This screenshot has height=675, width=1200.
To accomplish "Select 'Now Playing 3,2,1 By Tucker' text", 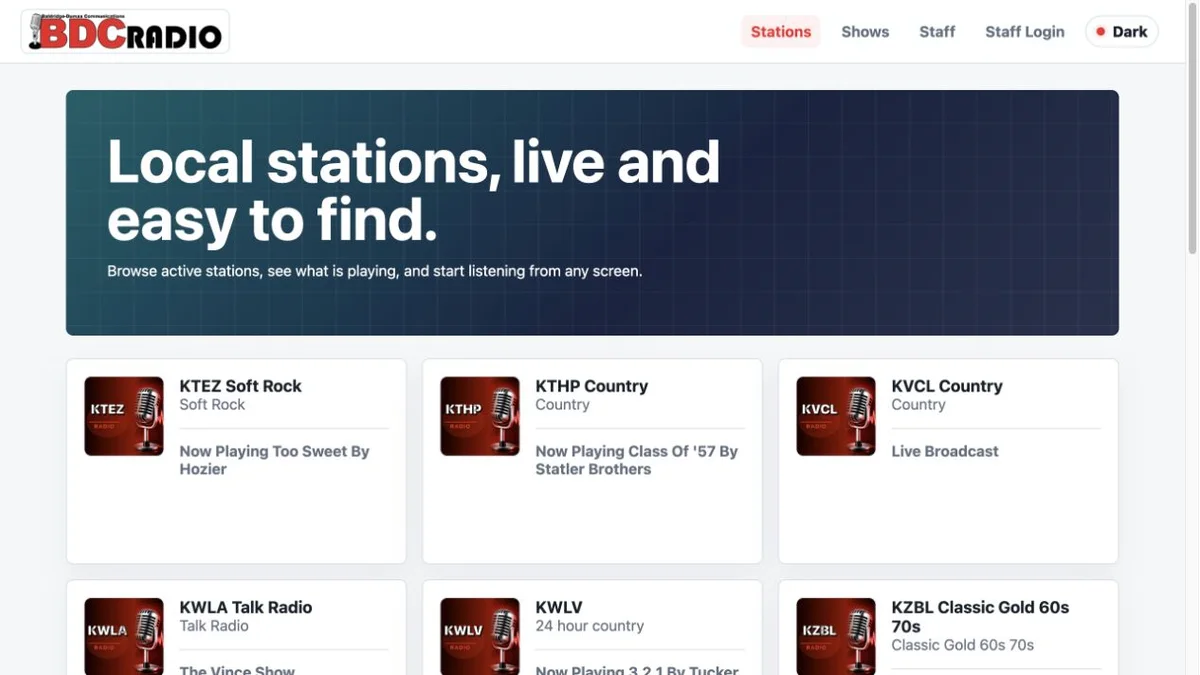I will tap(637, 670).
